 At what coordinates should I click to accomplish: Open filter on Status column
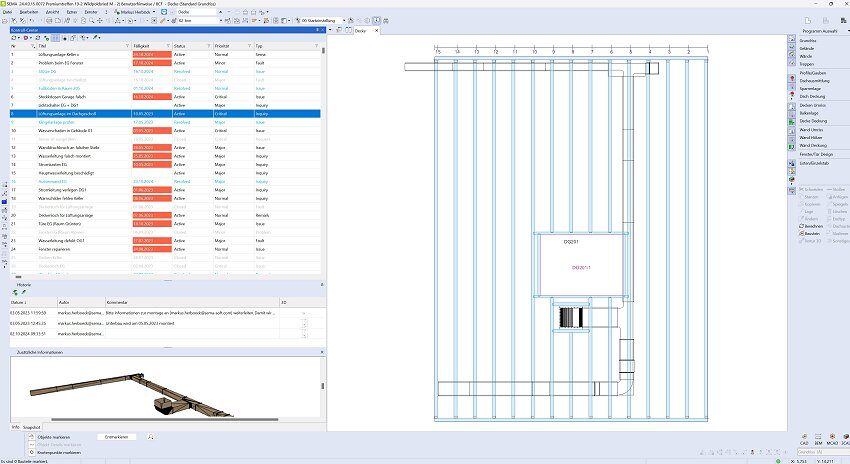209,46
